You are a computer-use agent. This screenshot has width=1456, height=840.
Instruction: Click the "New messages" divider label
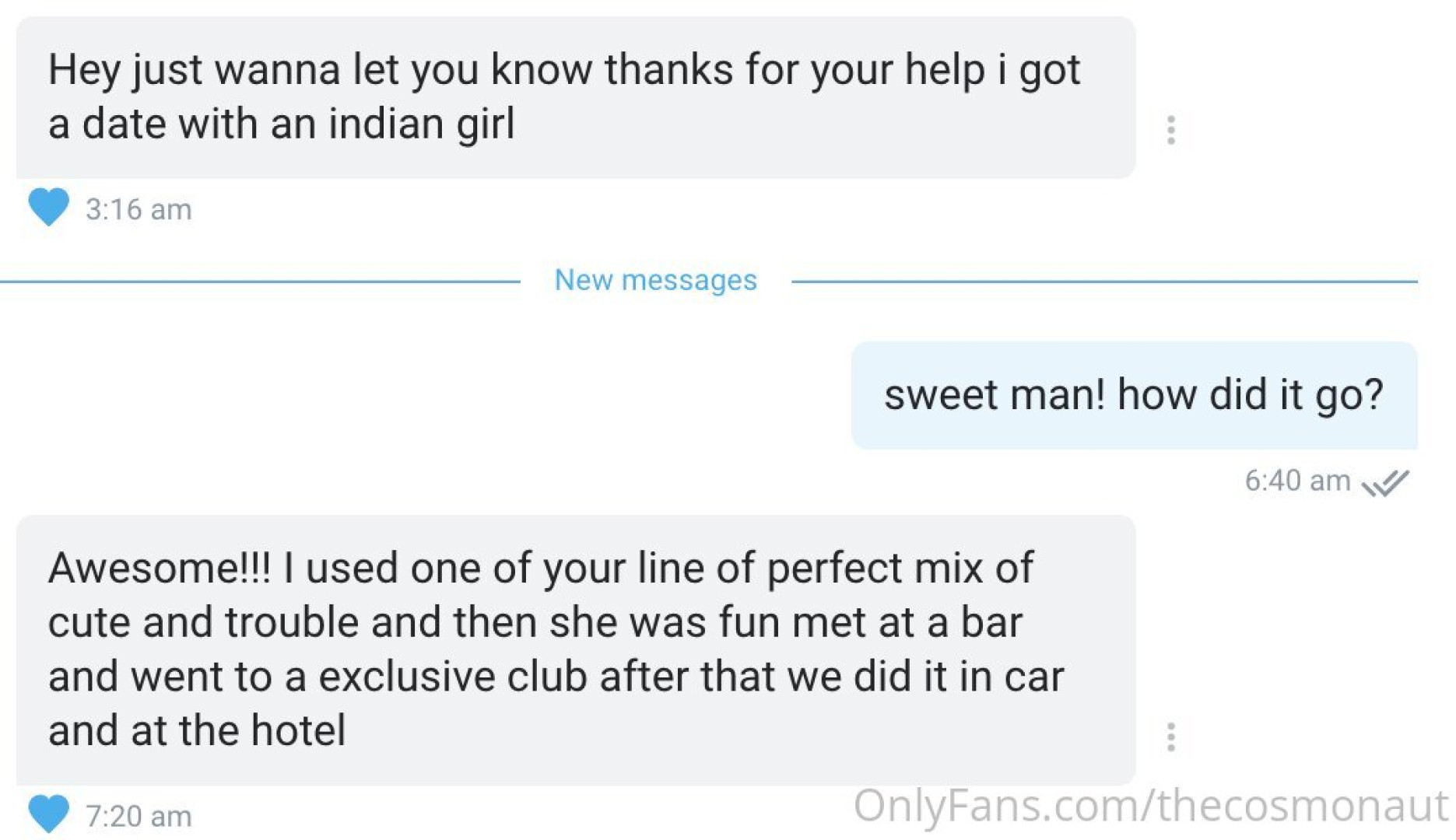(x=655, y=280)
